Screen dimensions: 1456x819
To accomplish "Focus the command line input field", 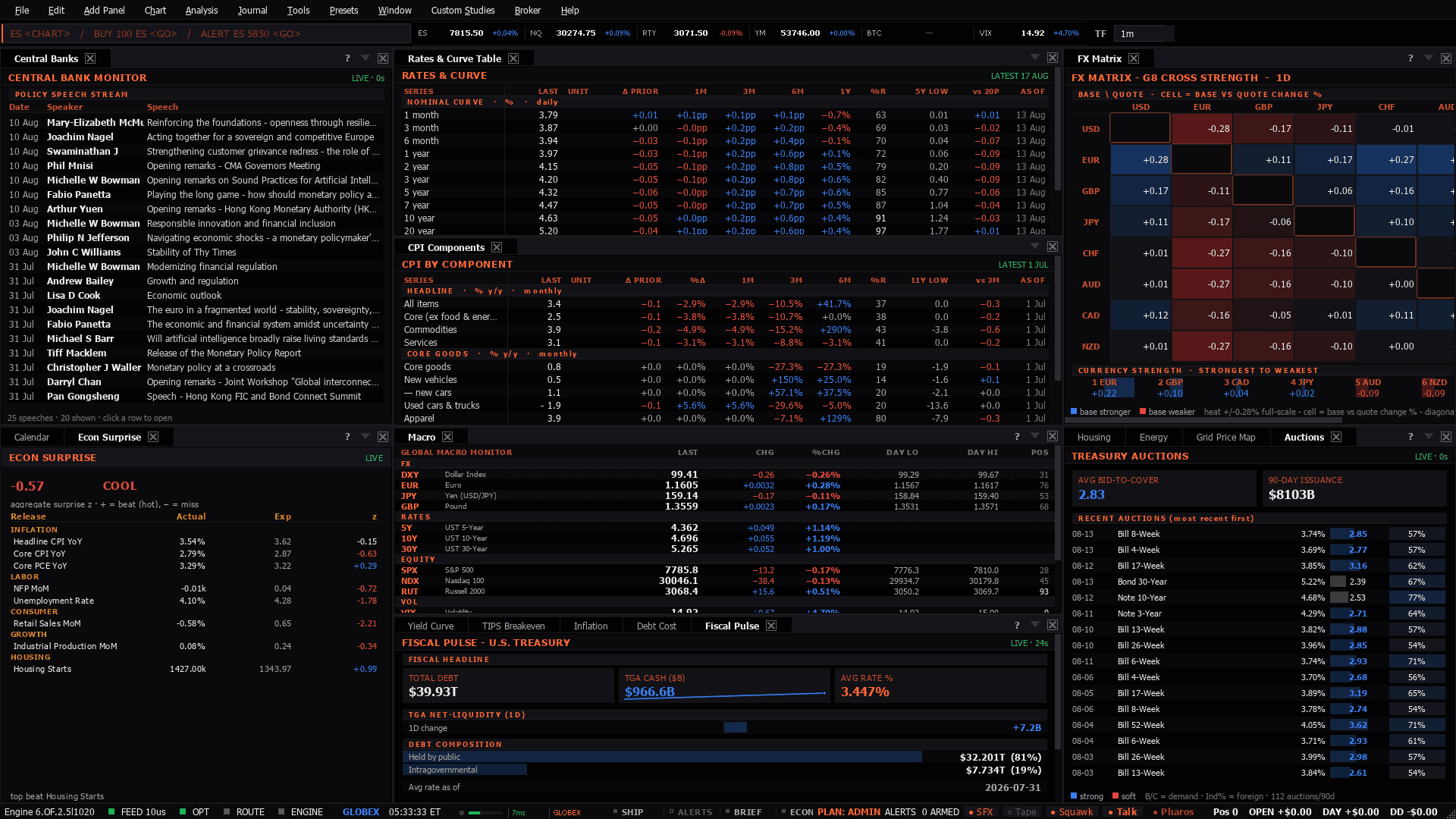I will (206, 33).
